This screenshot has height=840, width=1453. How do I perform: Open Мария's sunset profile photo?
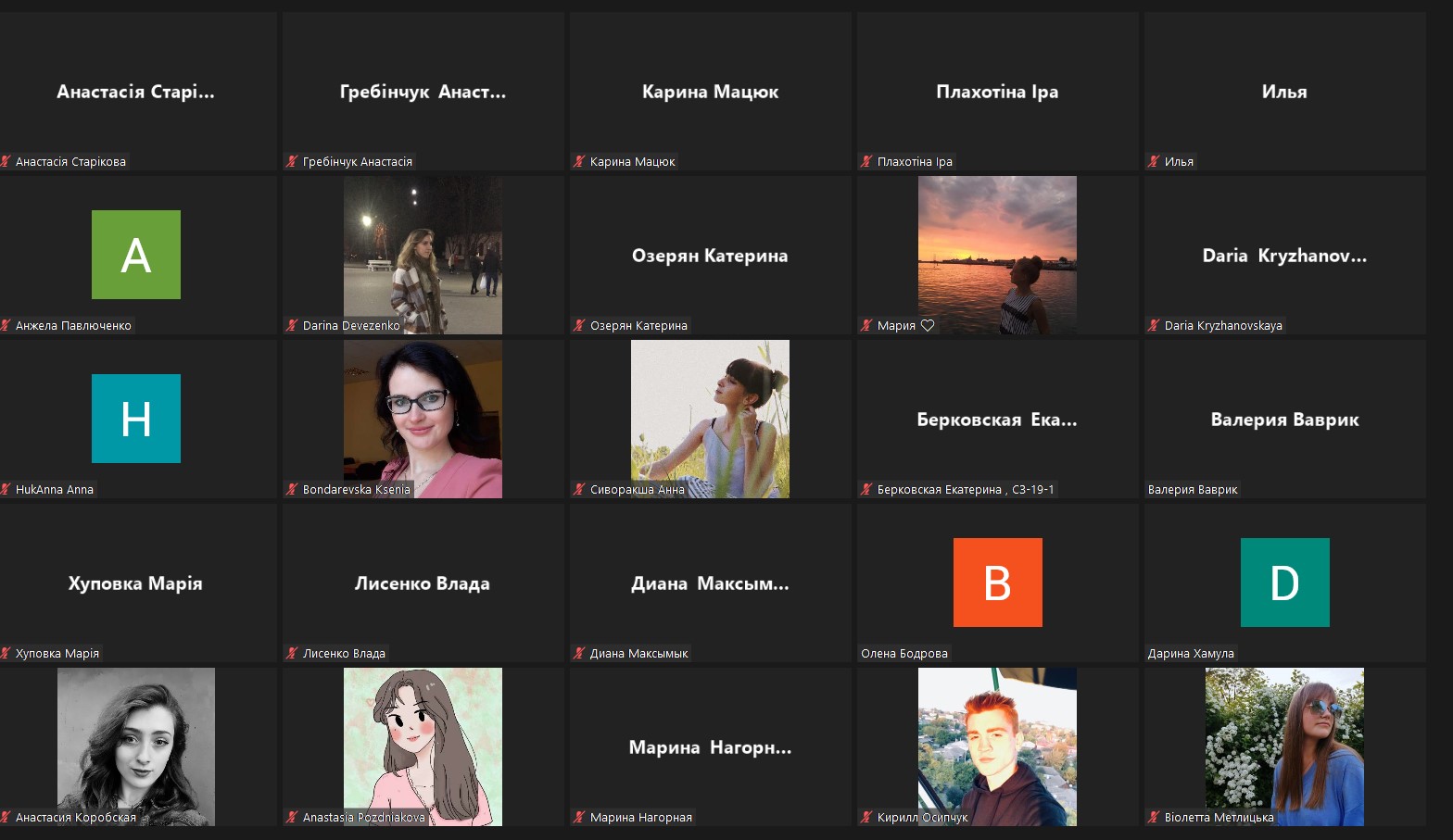997,255
